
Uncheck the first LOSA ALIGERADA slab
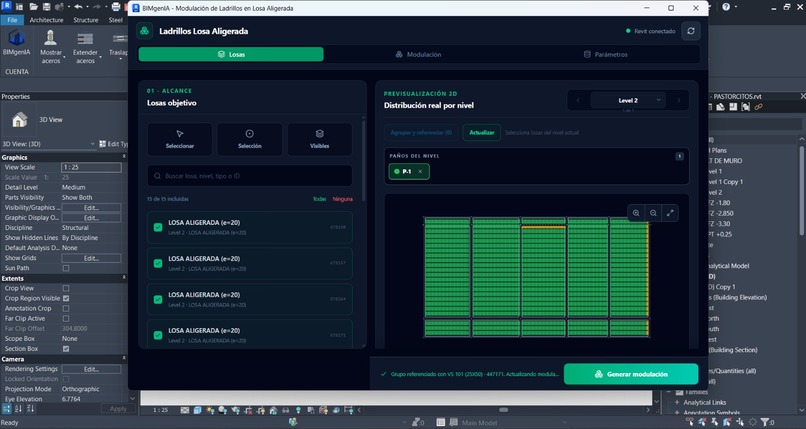click(x=158, y=227)
